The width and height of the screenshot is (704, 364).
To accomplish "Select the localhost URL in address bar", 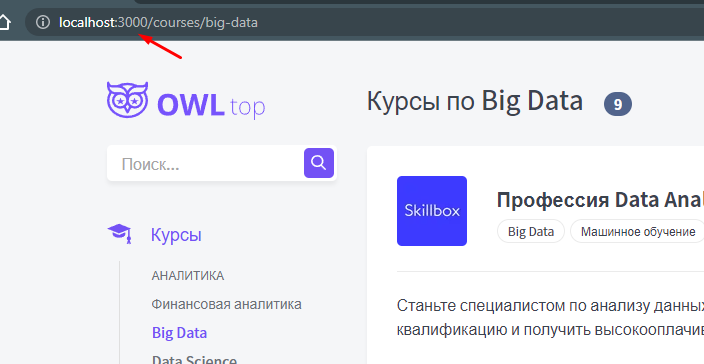I will coord(158,22).
